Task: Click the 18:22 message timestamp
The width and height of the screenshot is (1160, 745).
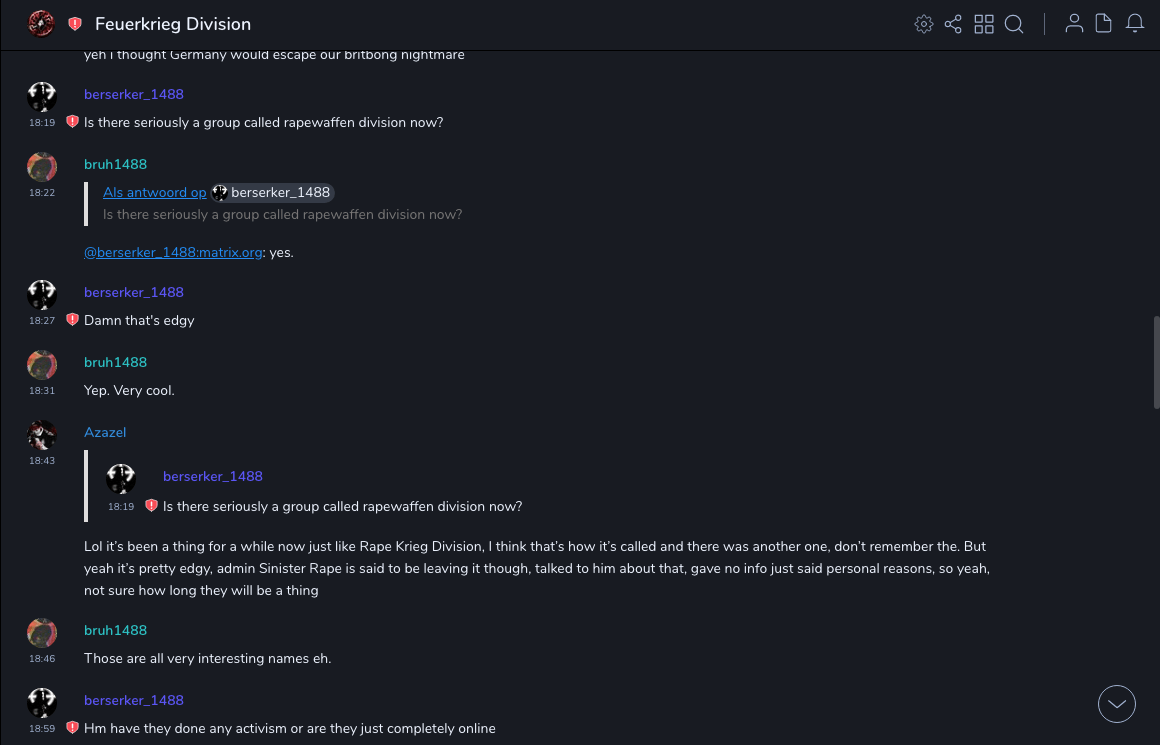Action: coord(42,193)
